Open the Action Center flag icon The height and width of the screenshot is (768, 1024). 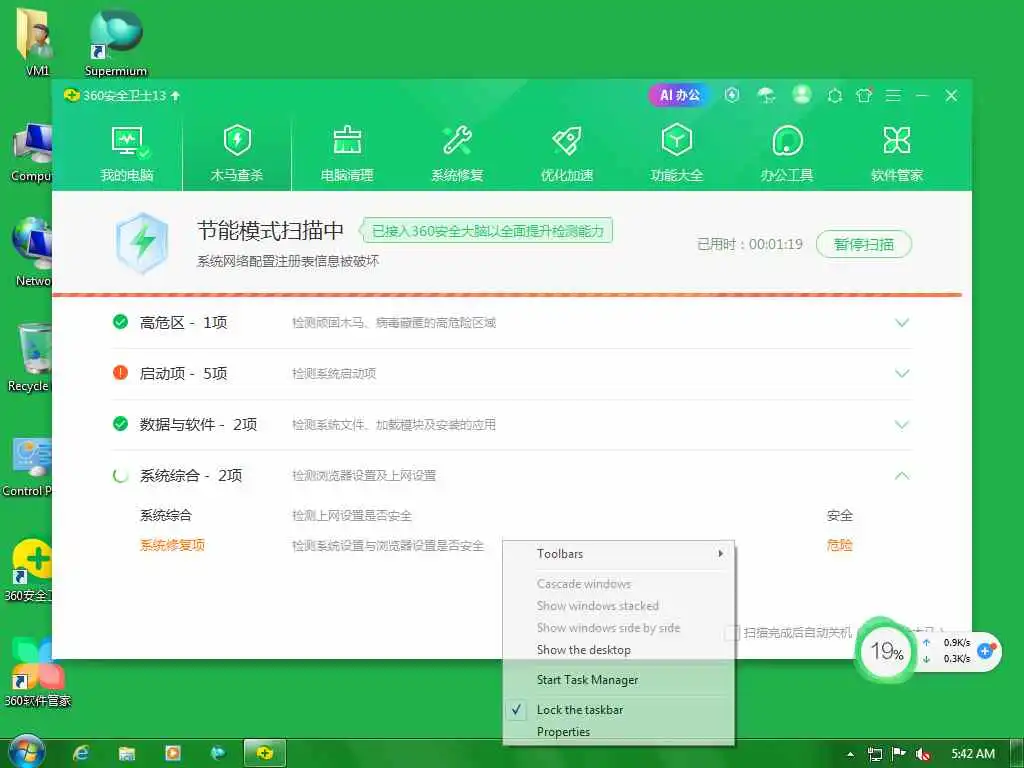pyautogui.click(x=899, y=754)
